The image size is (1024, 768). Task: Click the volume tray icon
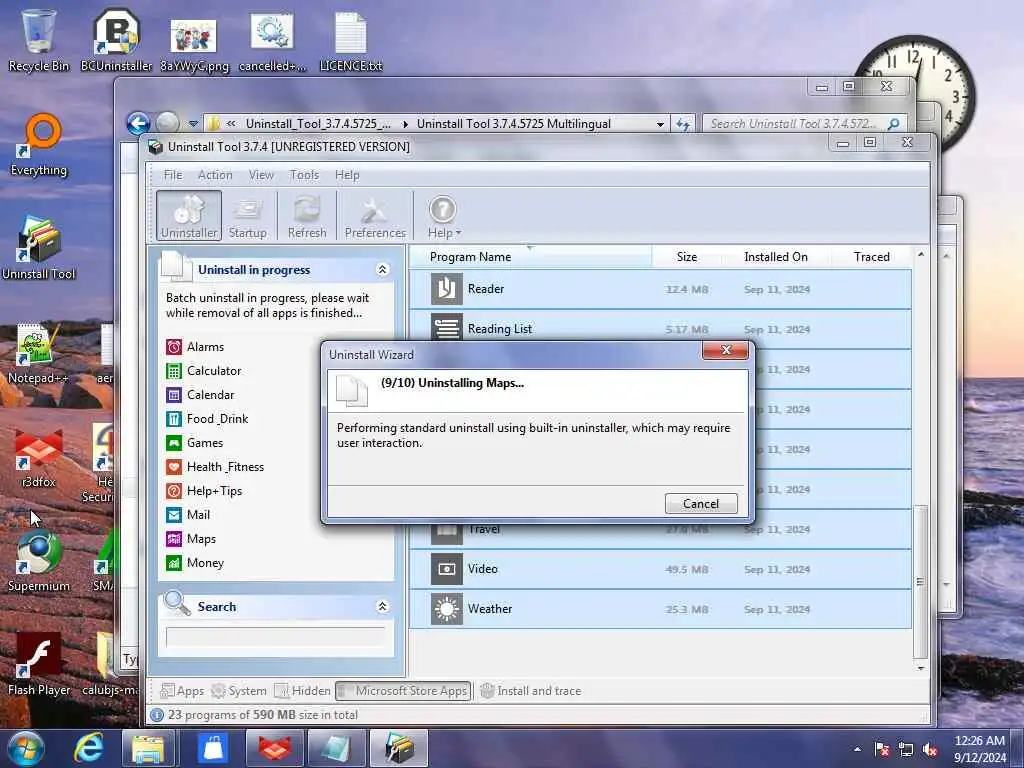930,749
